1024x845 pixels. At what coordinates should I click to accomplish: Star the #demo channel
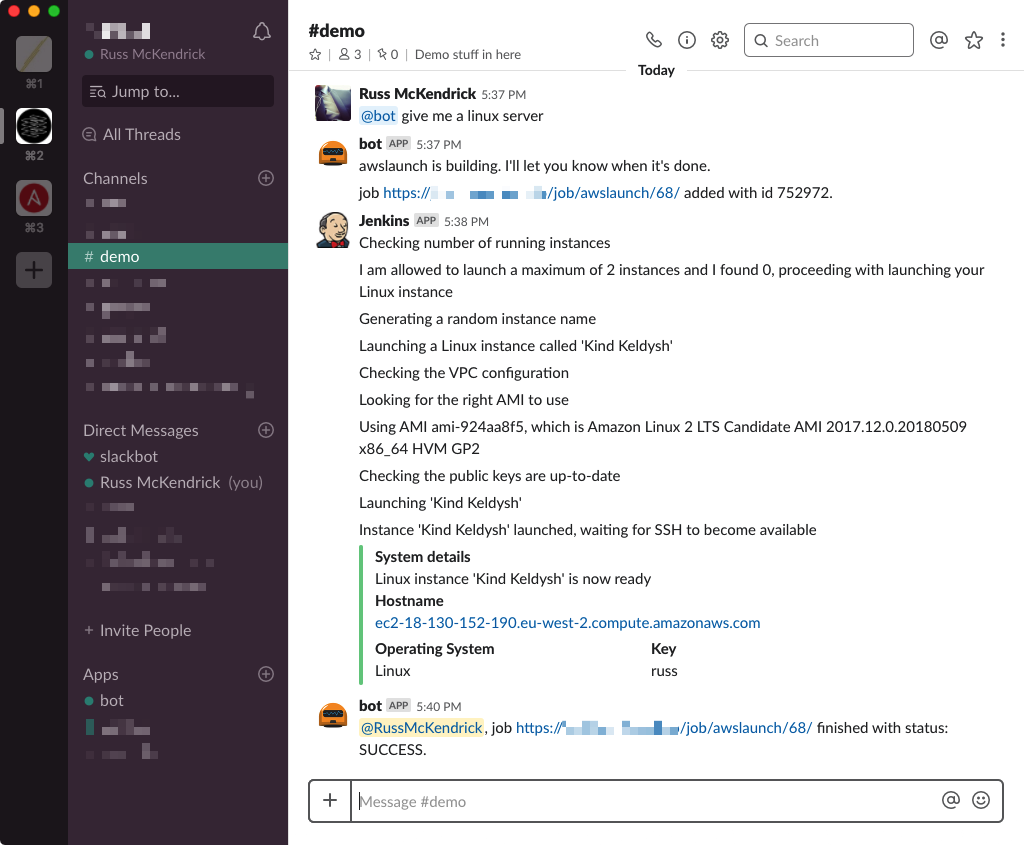click(315, 54)
